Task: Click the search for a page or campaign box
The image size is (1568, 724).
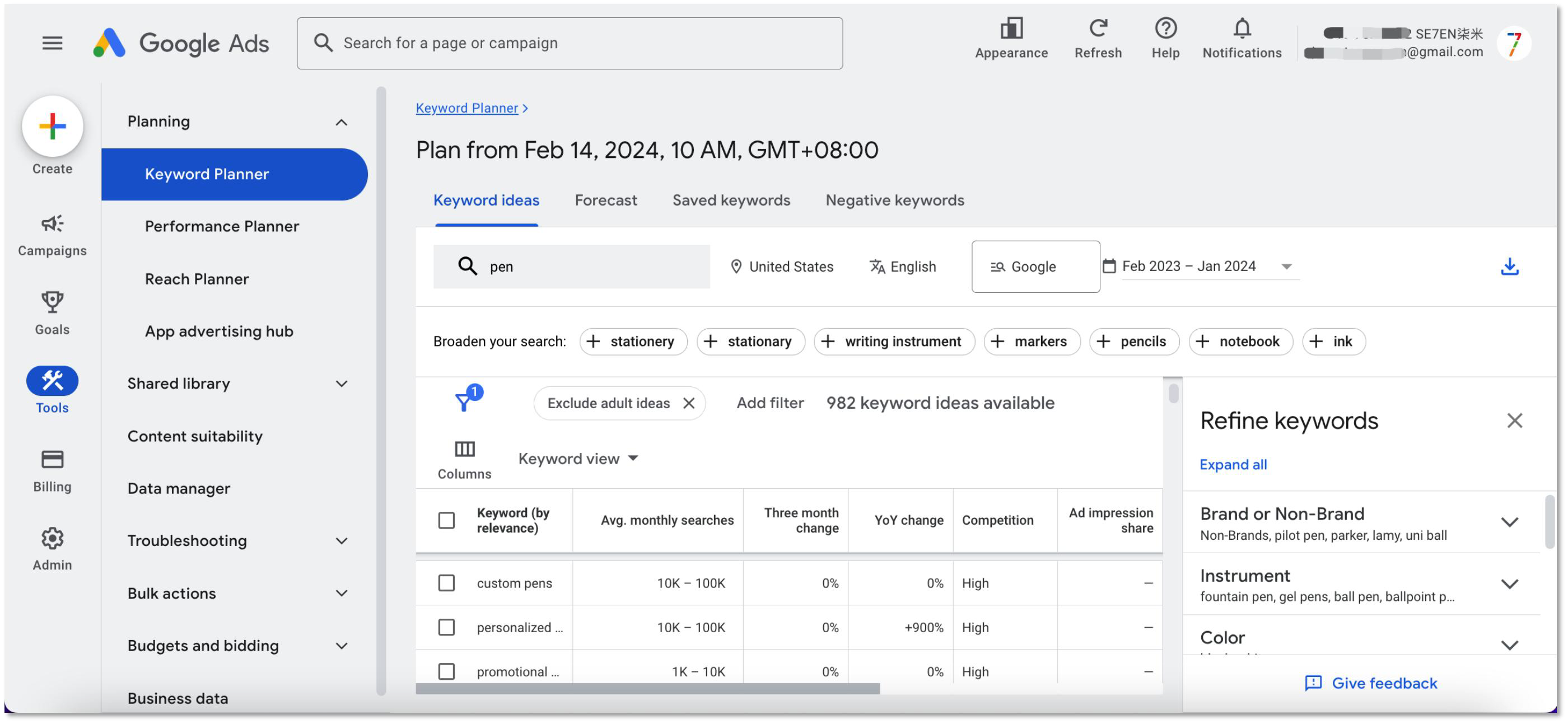Action: (570, 43)
